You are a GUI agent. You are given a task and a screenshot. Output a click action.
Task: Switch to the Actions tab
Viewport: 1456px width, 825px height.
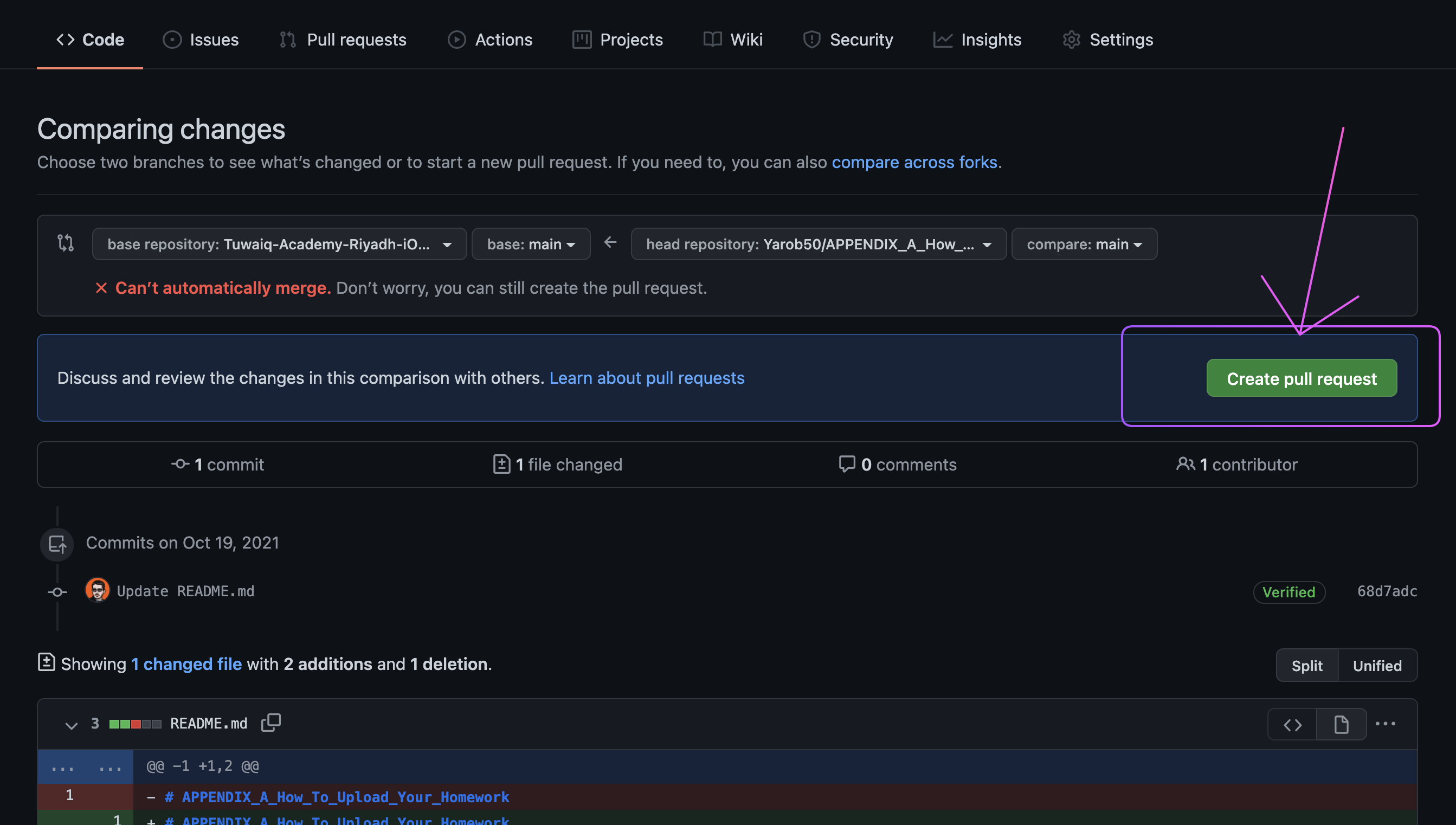[x=489, y=39]
